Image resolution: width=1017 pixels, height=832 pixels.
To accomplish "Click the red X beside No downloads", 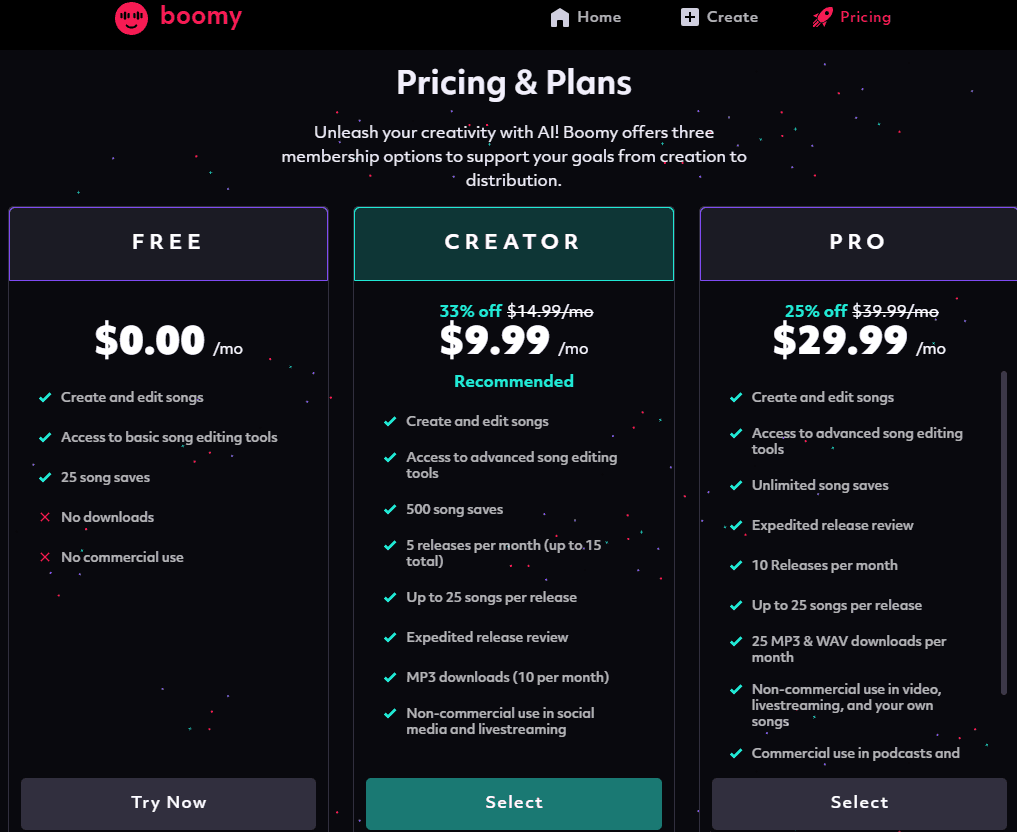I will point(45,517).
